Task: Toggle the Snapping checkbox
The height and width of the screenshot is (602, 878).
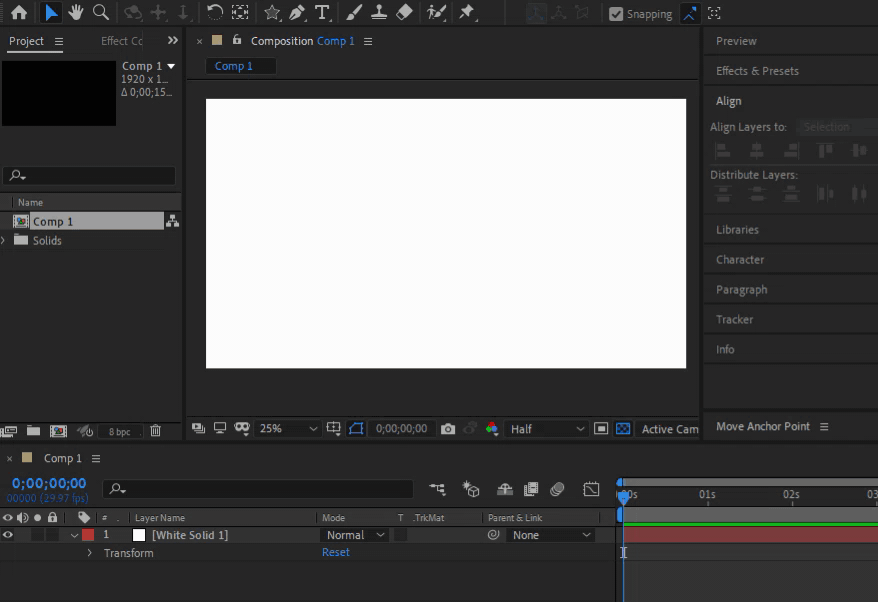Action: 616,14
